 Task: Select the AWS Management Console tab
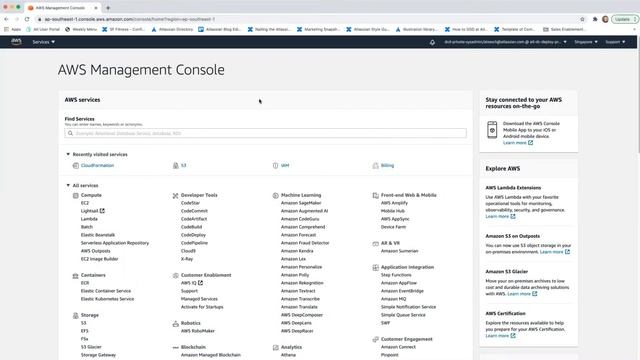62,8
